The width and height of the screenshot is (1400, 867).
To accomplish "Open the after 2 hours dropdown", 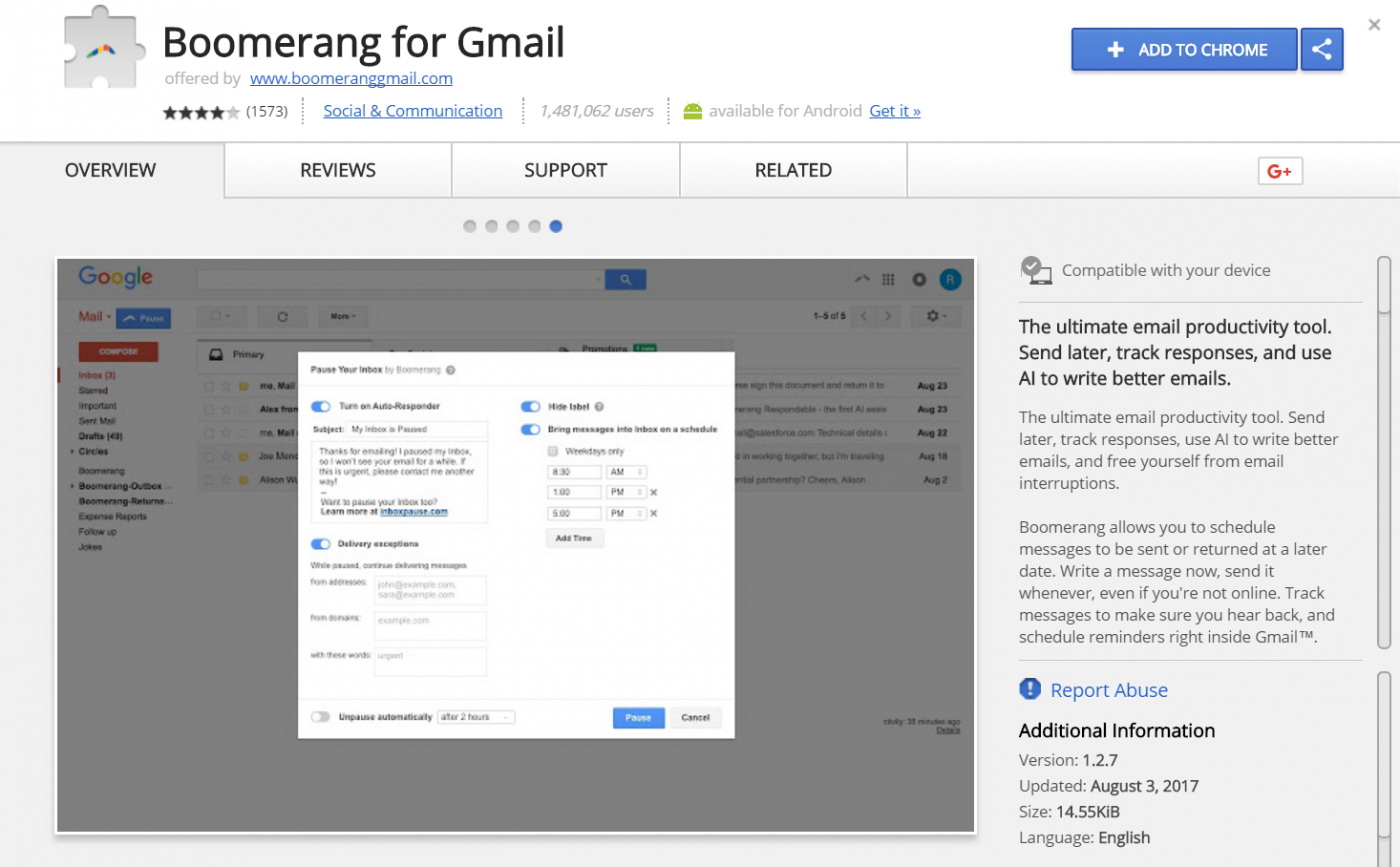I will pyautogui.click(x=477, y=717).
